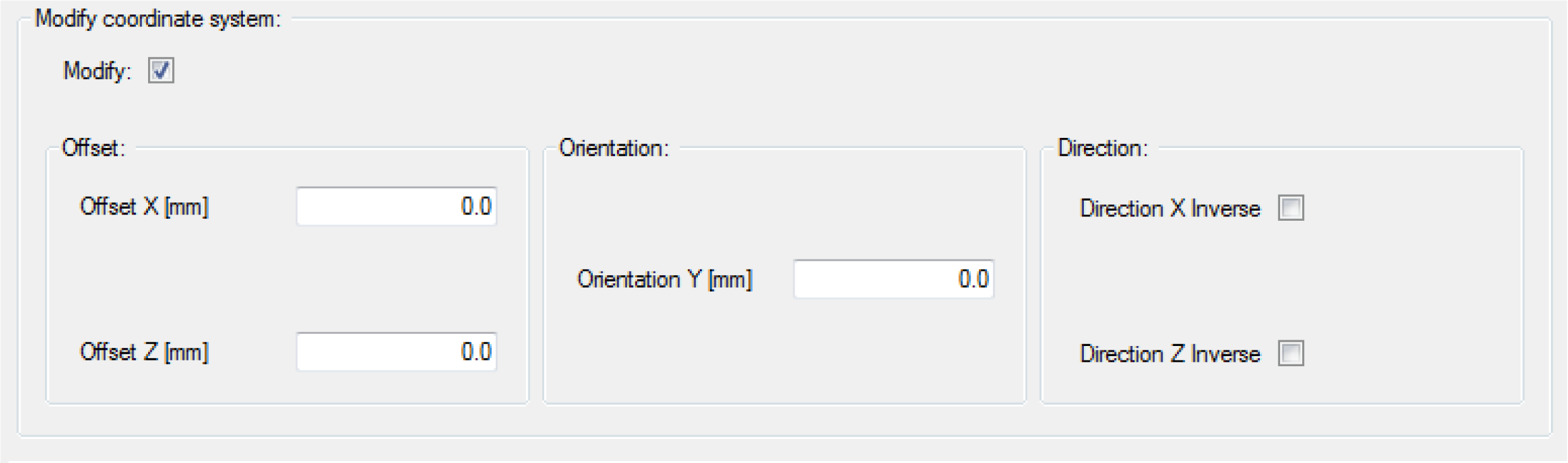This screenshot has height=463, width=1568.
Task: Click empty space between the two Offset fields
Action: click(x=285, y=280)
